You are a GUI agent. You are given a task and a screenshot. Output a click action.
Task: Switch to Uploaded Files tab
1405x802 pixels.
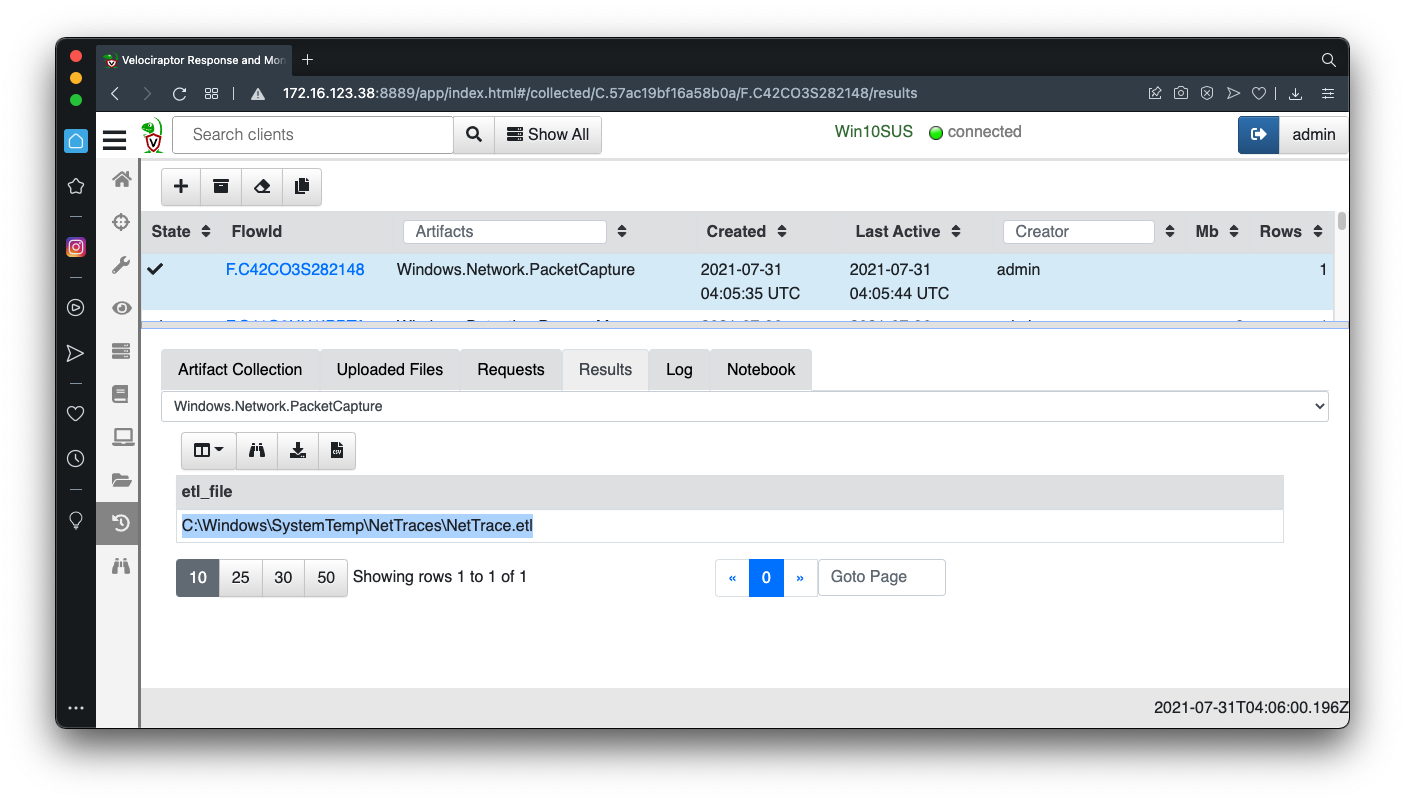point(390,369)
